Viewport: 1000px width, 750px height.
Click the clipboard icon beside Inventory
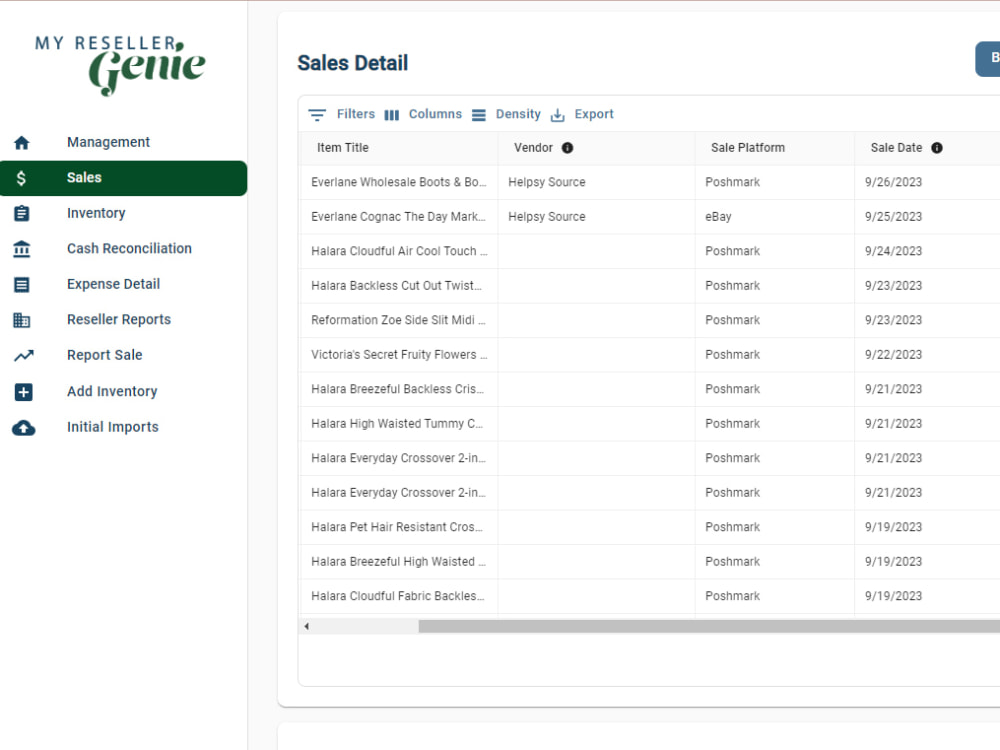22,213
